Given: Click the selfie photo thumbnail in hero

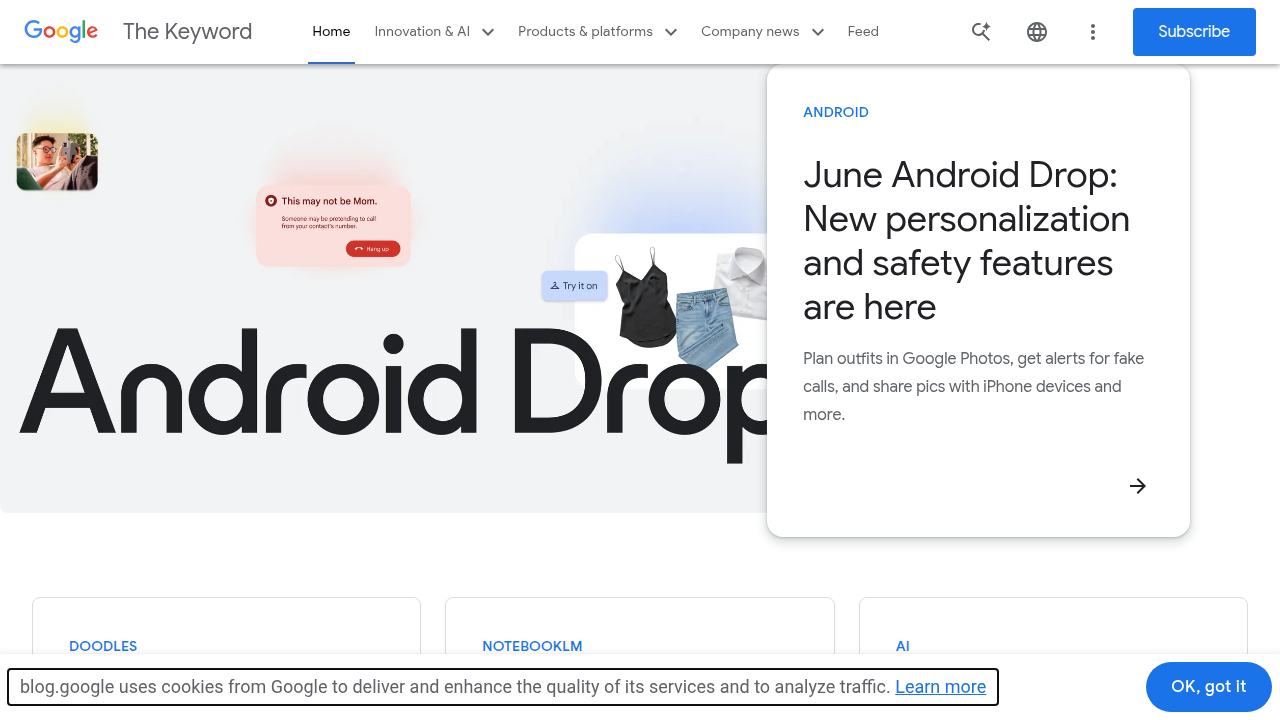Looking at the screenshot, I should coord(57,161).
